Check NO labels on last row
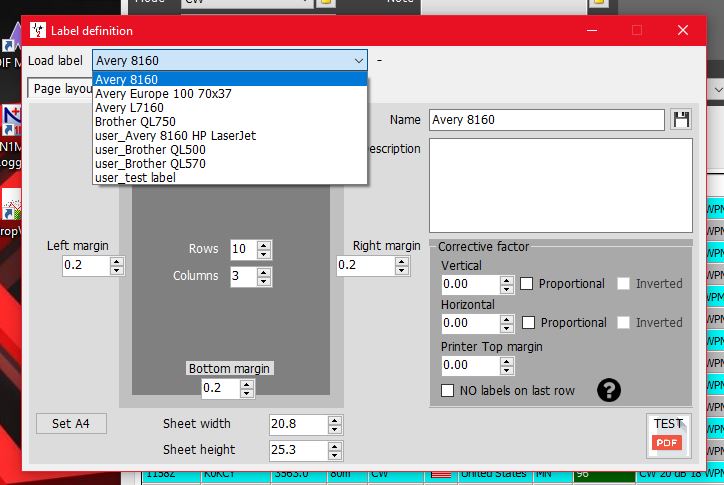 [x=447, y=390]
